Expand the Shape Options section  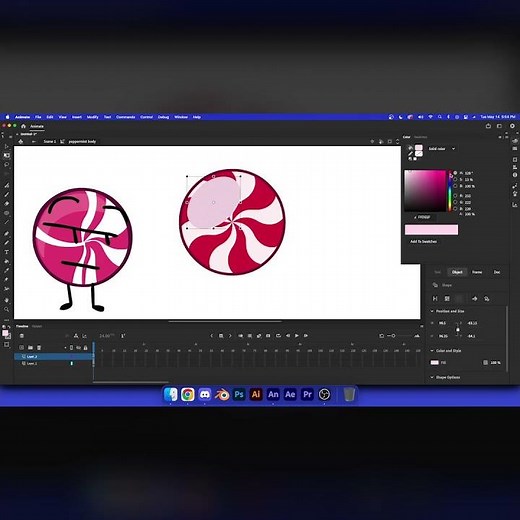pos(432,377)
